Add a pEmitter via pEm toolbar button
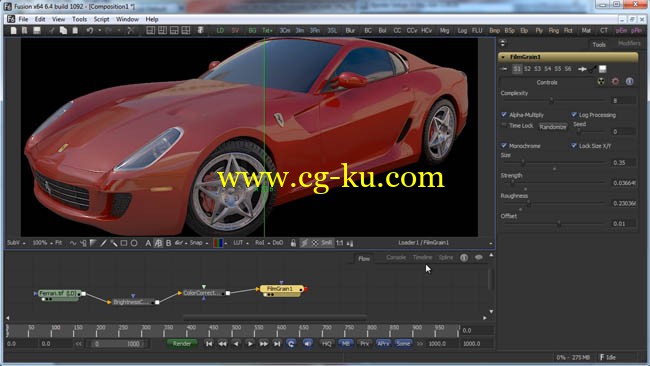This screenshot has width=650, height=366. (x=621, y=31)
